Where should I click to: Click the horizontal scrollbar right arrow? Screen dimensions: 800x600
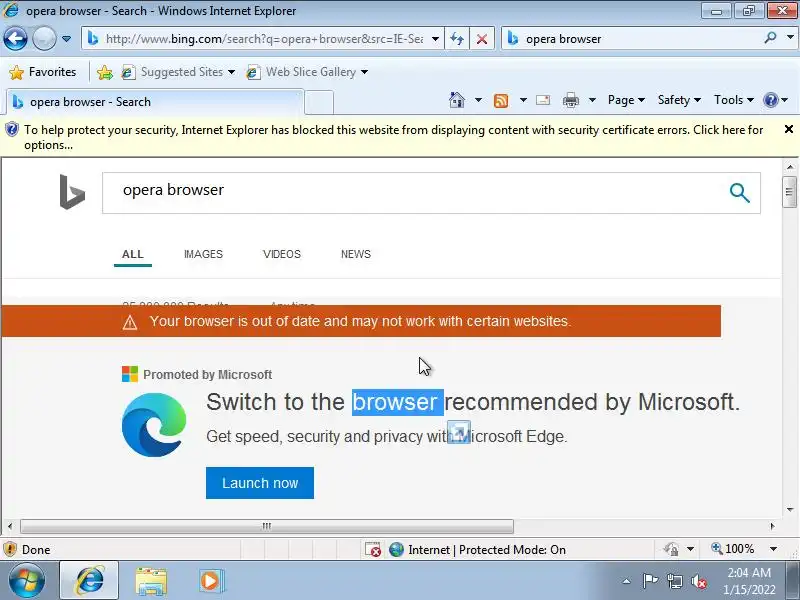point(772,526)
